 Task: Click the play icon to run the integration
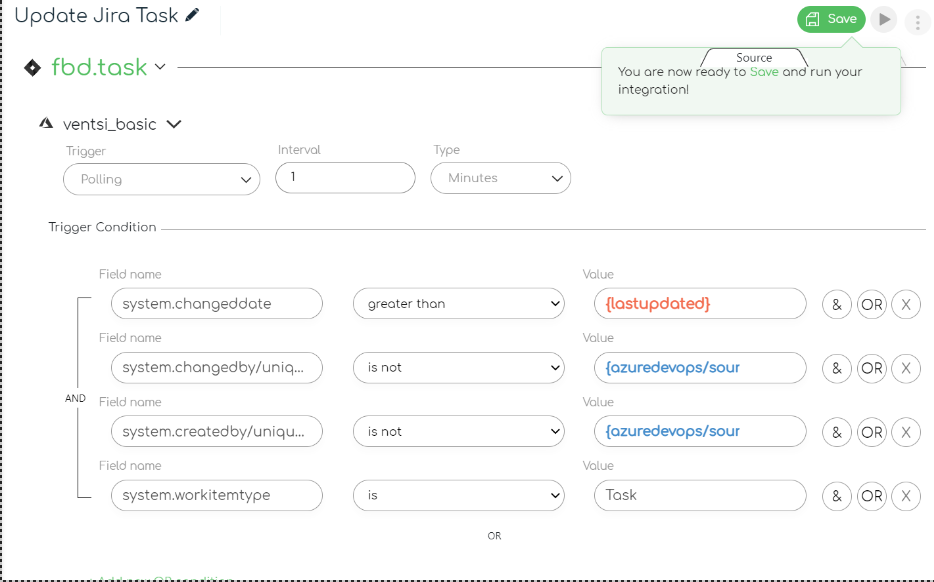tap(884, 19)
